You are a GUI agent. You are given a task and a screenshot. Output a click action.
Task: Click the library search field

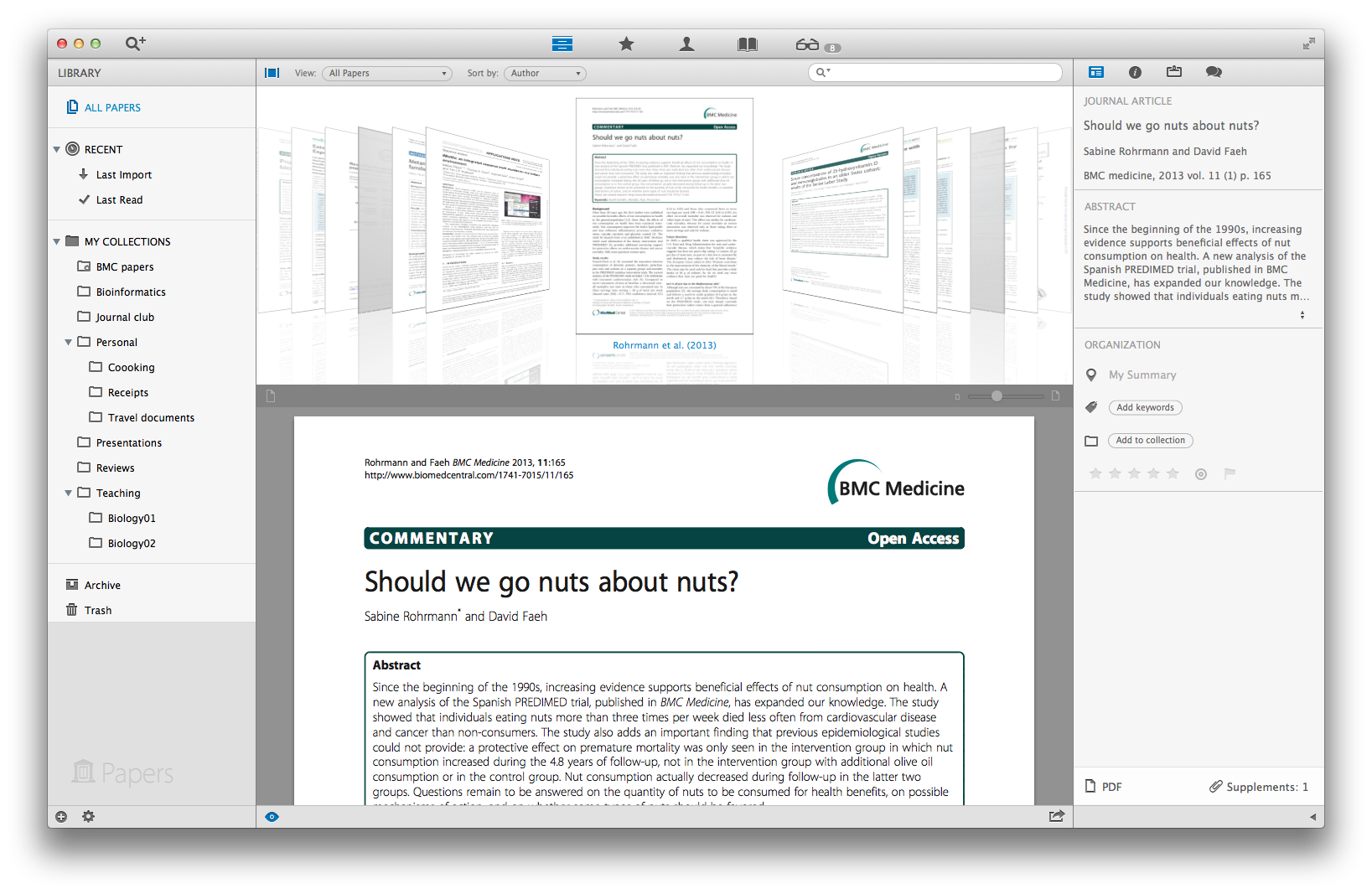click(x=935, y=73)
